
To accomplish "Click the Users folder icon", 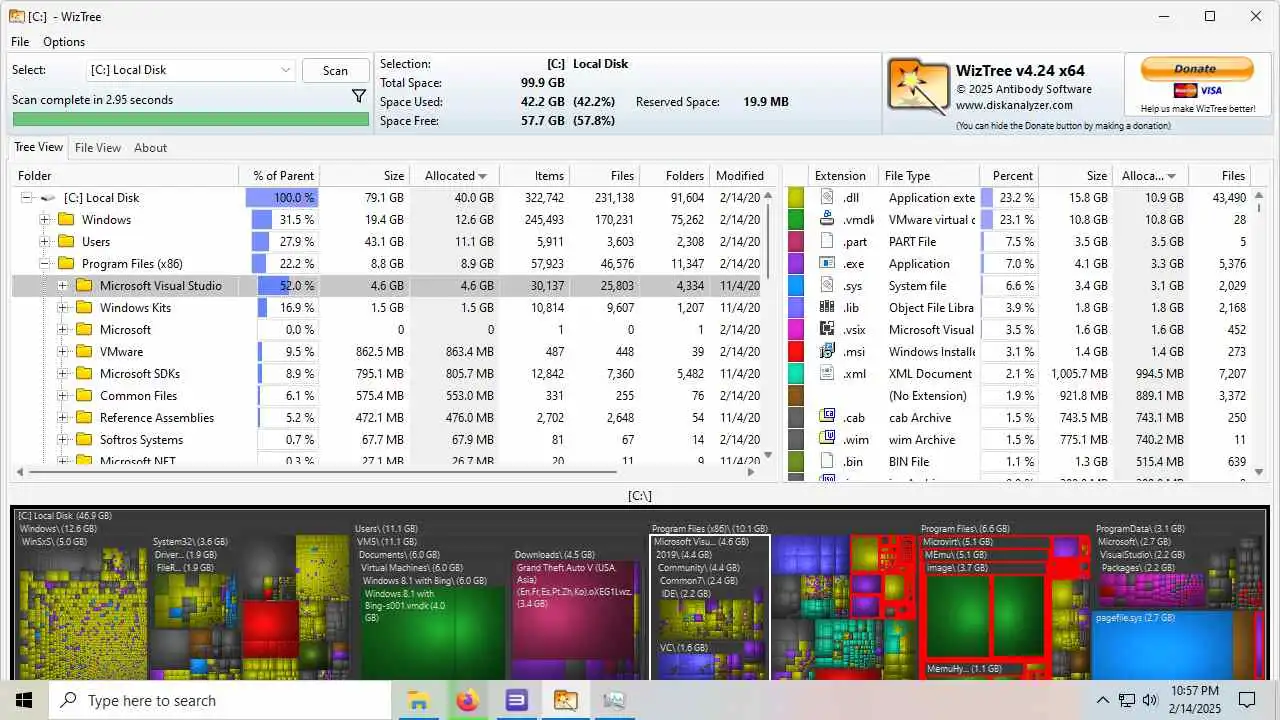I will pos(67,242).
